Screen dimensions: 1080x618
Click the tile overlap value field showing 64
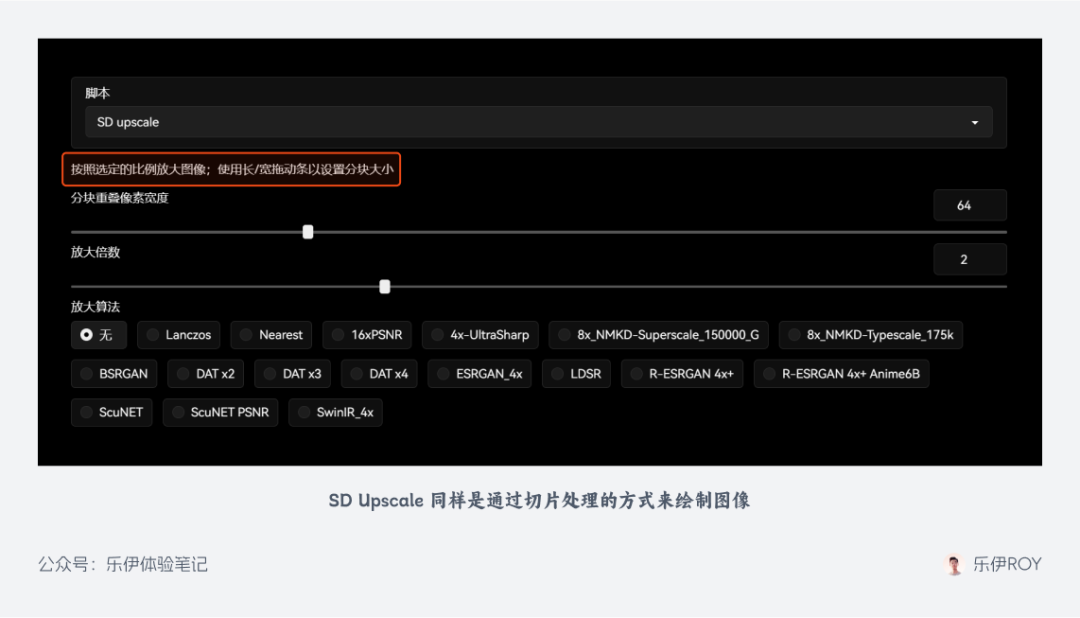968,205
